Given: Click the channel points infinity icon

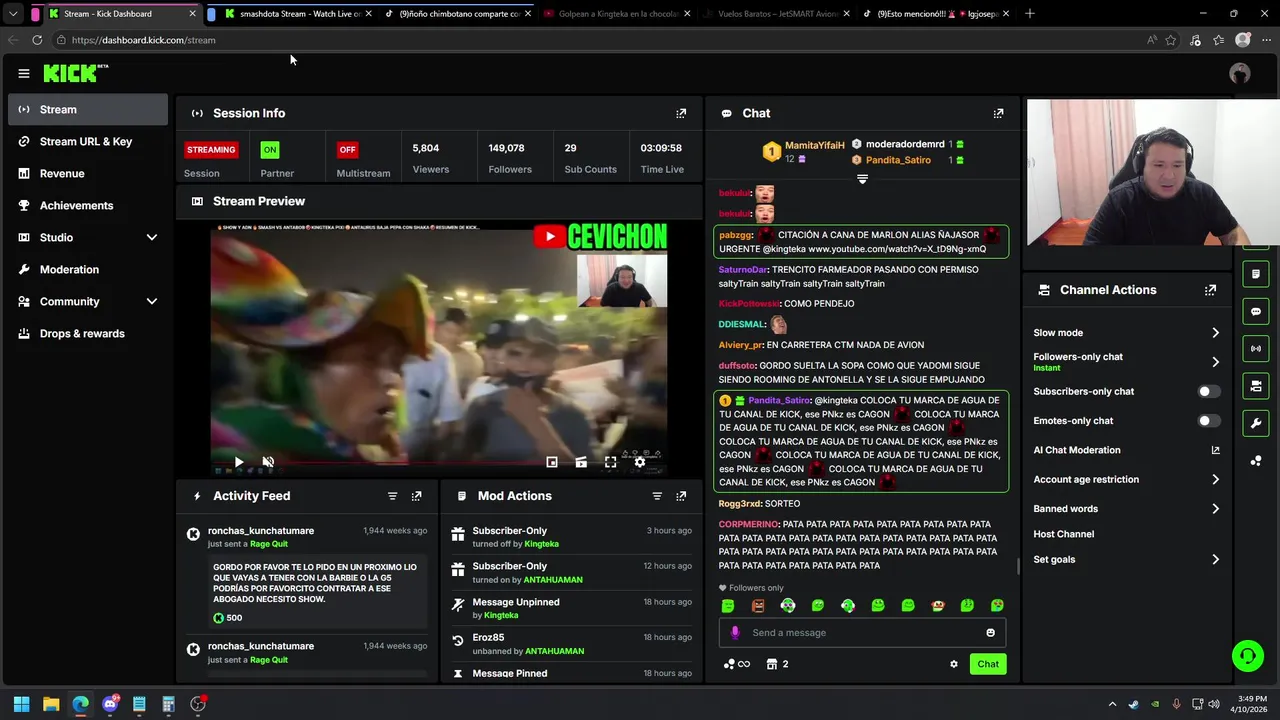Looking at the screenshot, I should click(x=736, y=664).
